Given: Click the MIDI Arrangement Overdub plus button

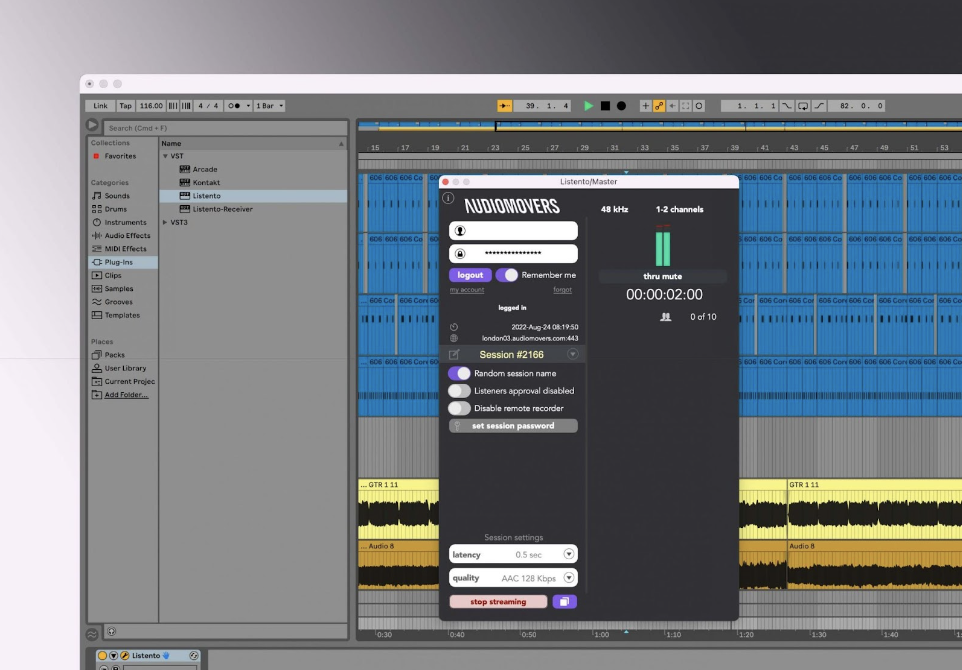Looking at the screenshot, I should click(x=645, y=106).
